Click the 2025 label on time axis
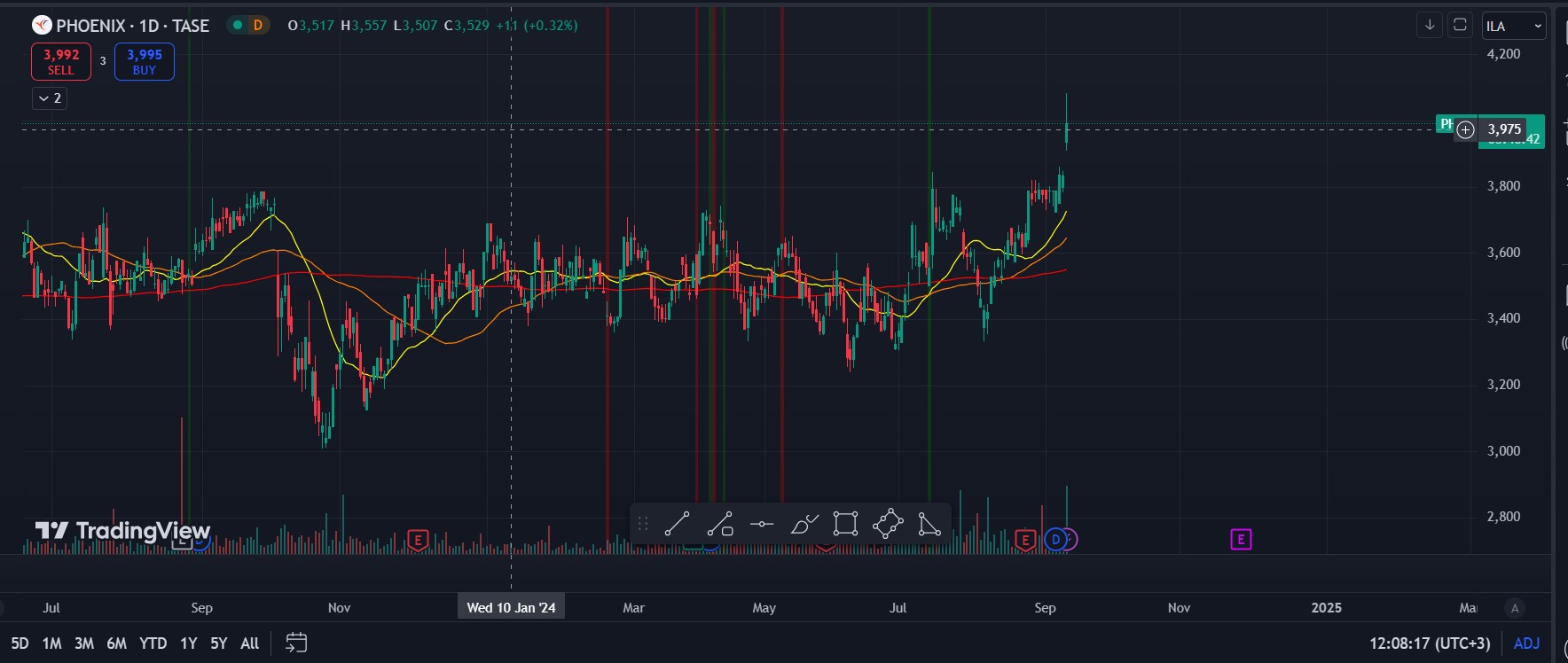 click(x=1327, y=608)
